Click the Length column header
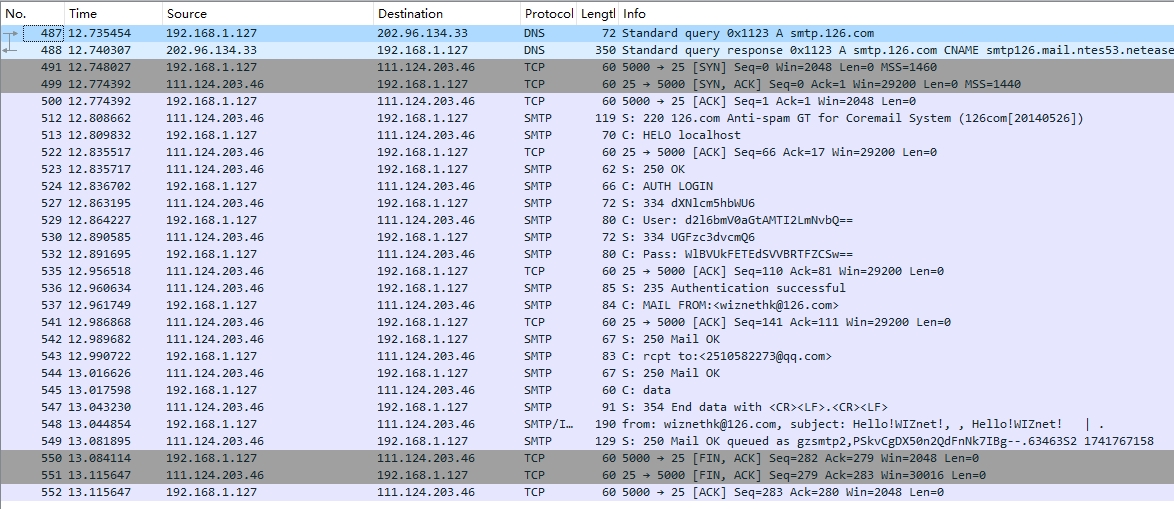The image size is (1174, 509). click(598, 14)
